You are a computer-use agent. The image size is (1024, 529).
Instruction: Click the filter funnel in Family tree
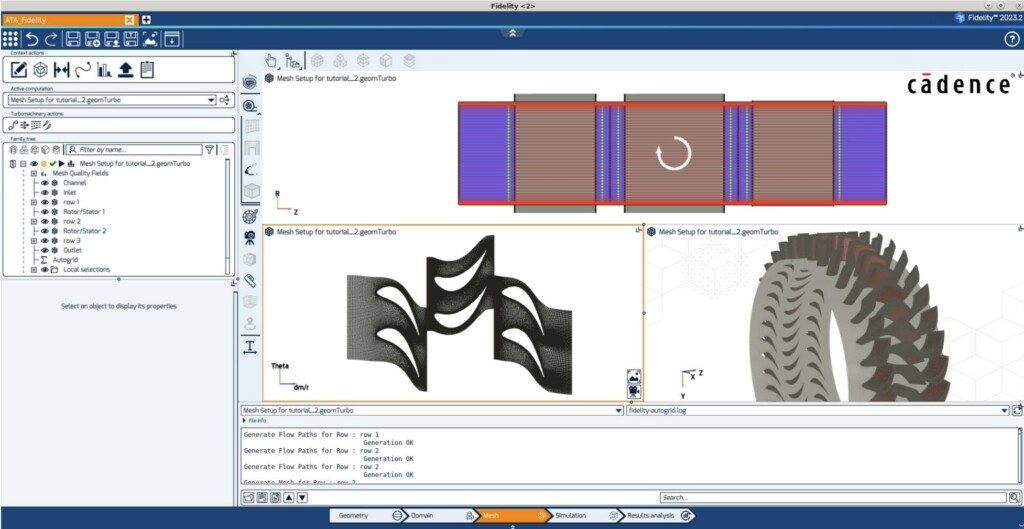point(209,150)
